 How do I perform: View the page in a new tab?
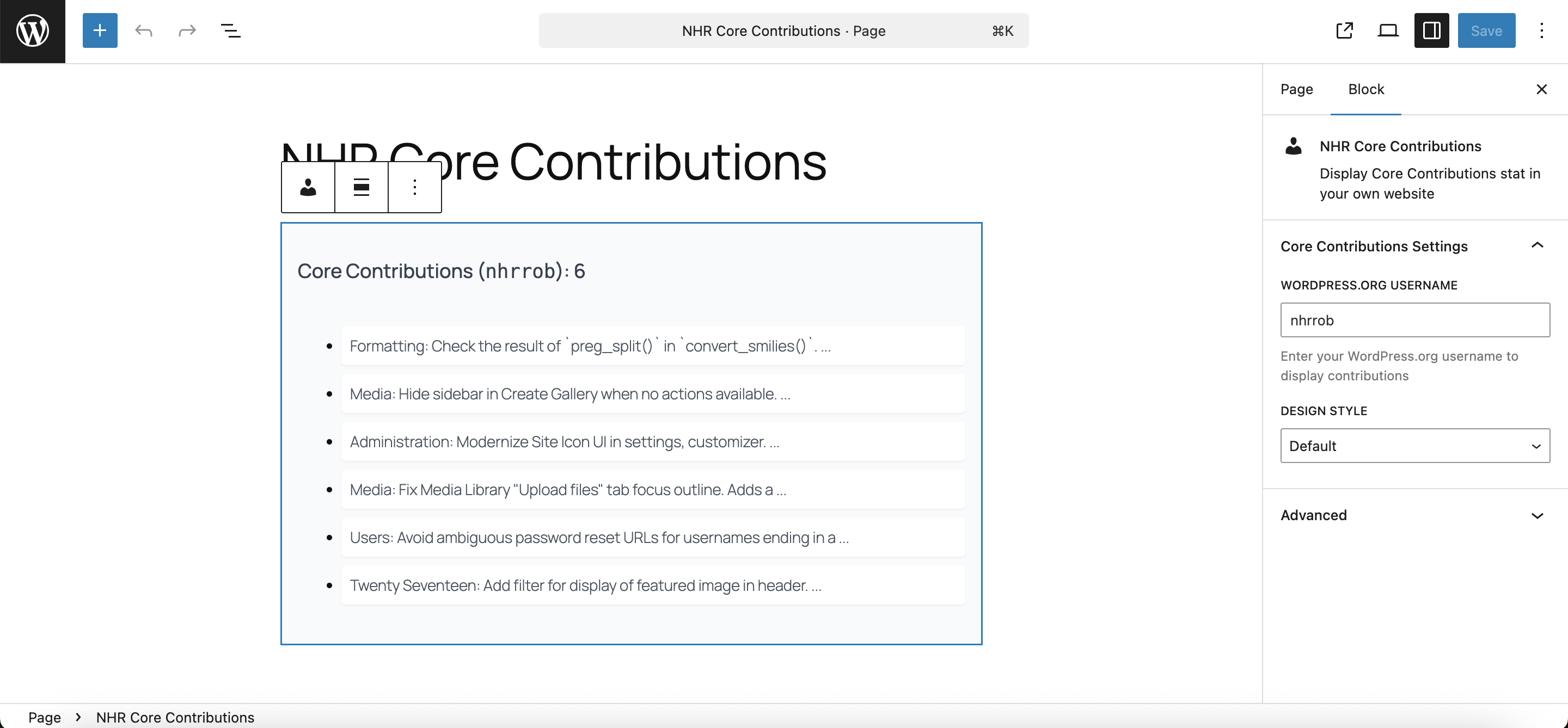1344,30
